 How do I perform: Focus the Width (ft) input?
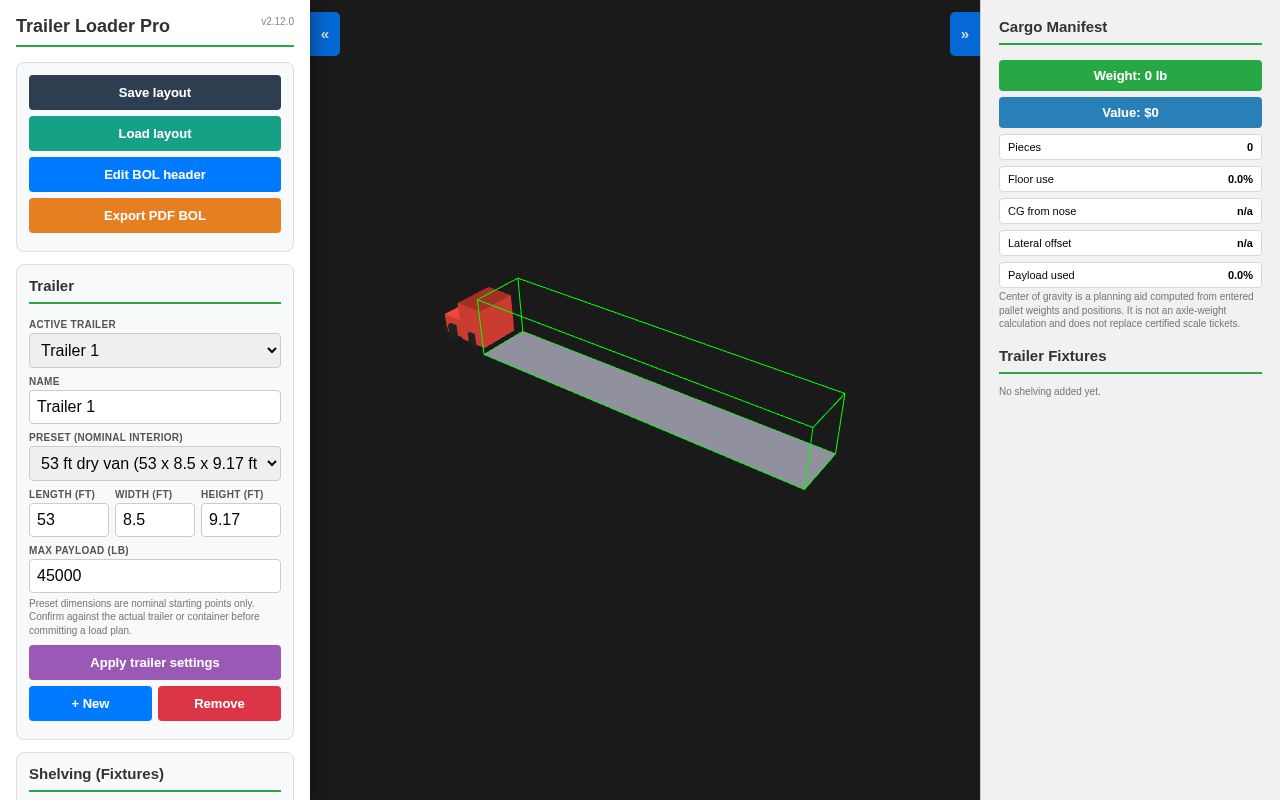[x=155, y=520]
